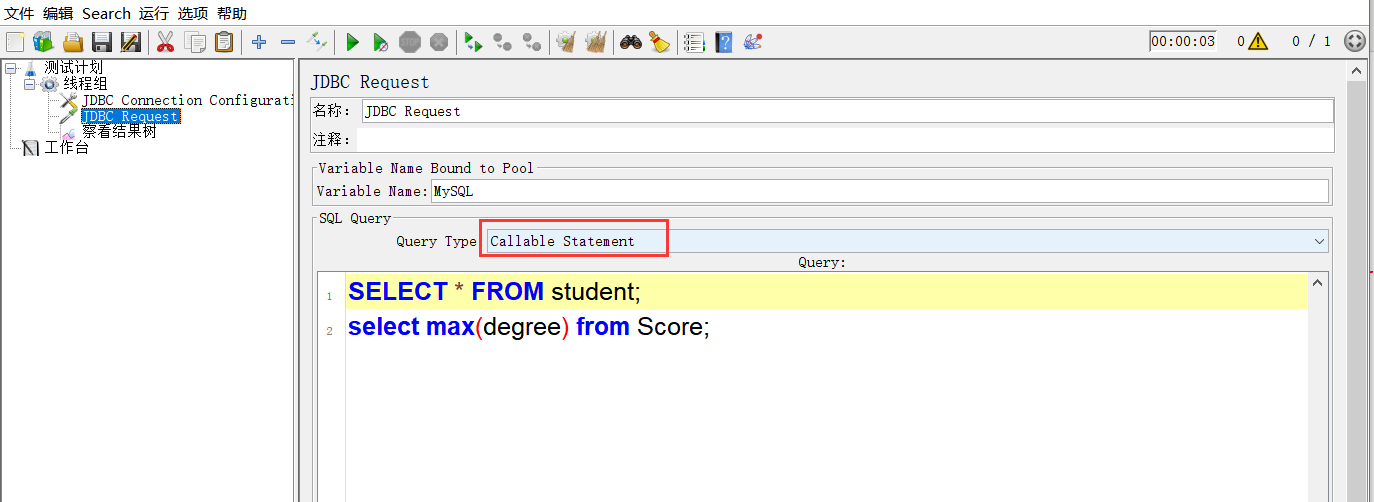Open the 选项 menu
This screenshot has height=502, width=1374.
click(x=193, y=13)
